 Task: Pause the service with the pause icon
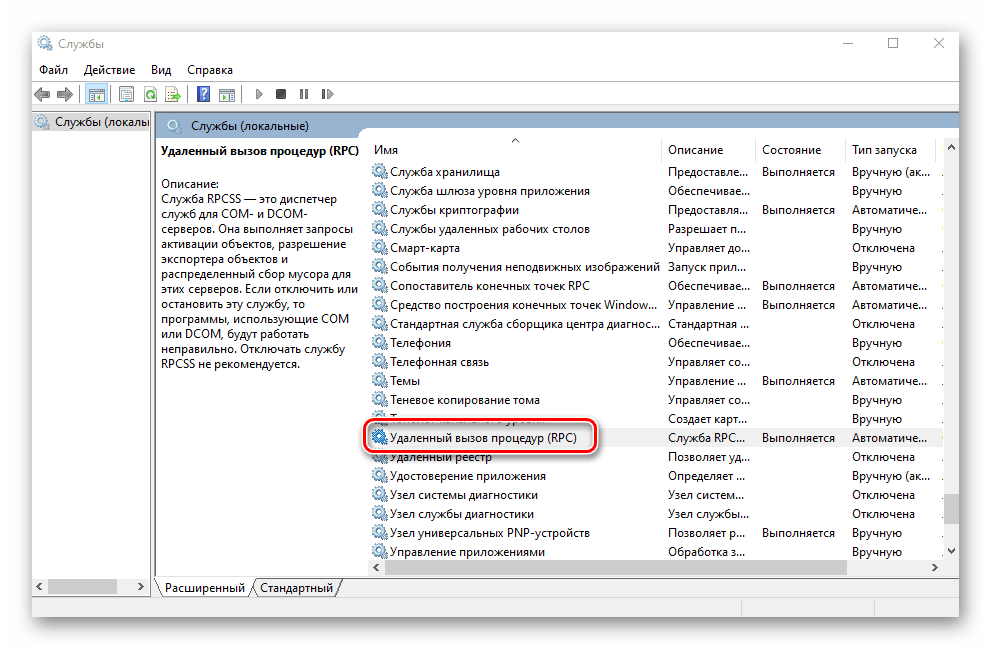coord(304,94)
